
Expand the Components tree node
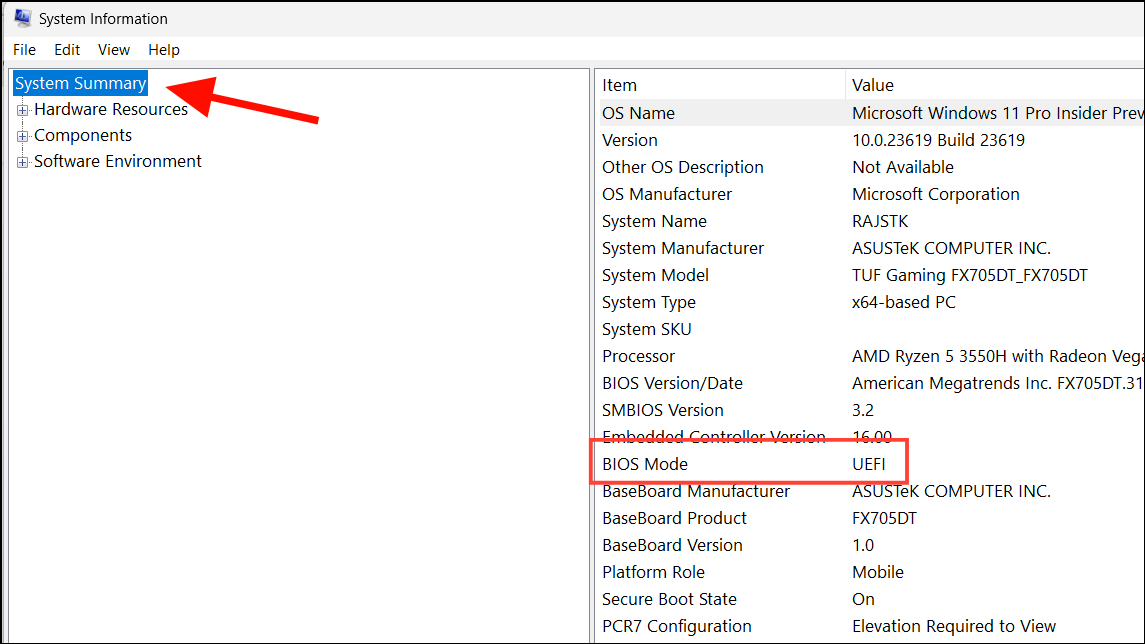[x=22, y=134]
